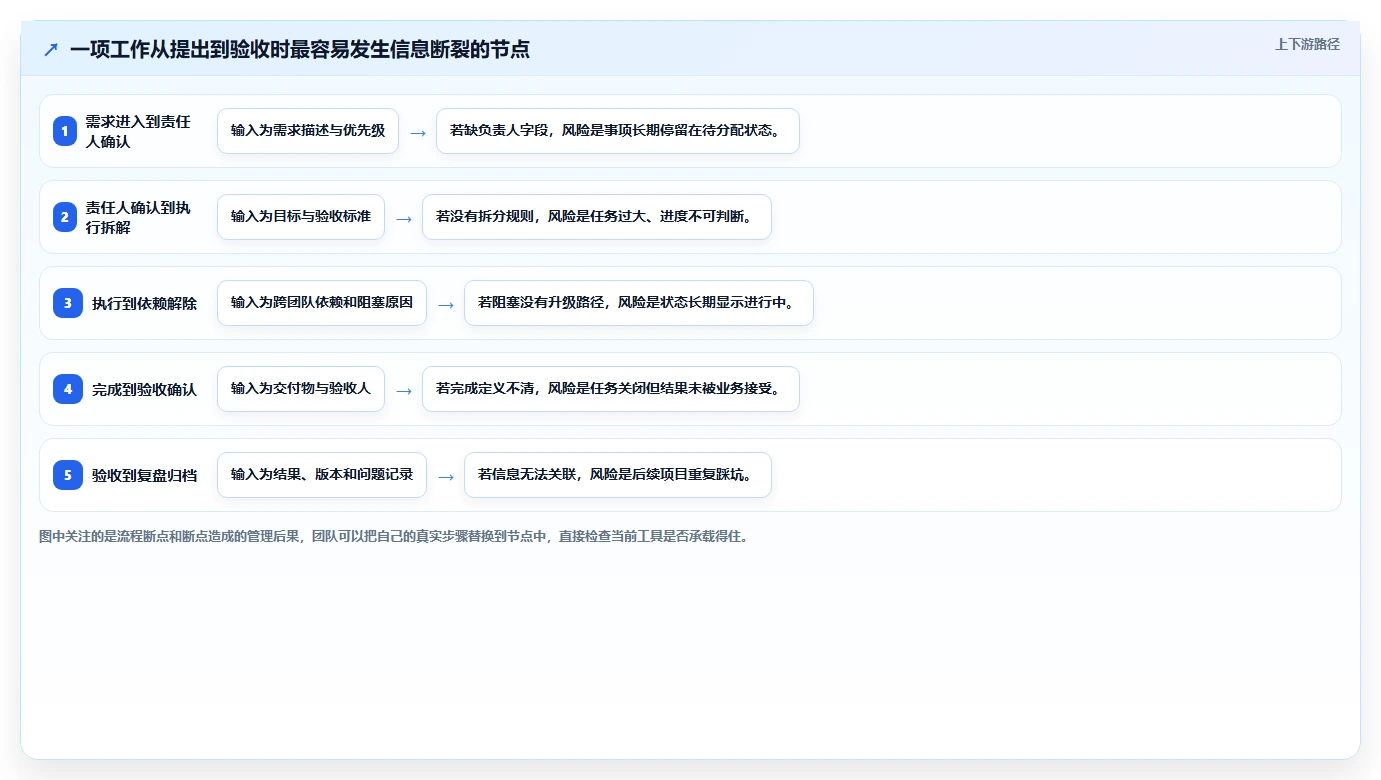Click the 上下游路径 label
1381x780 pixels.
(x=1307, y=44)
